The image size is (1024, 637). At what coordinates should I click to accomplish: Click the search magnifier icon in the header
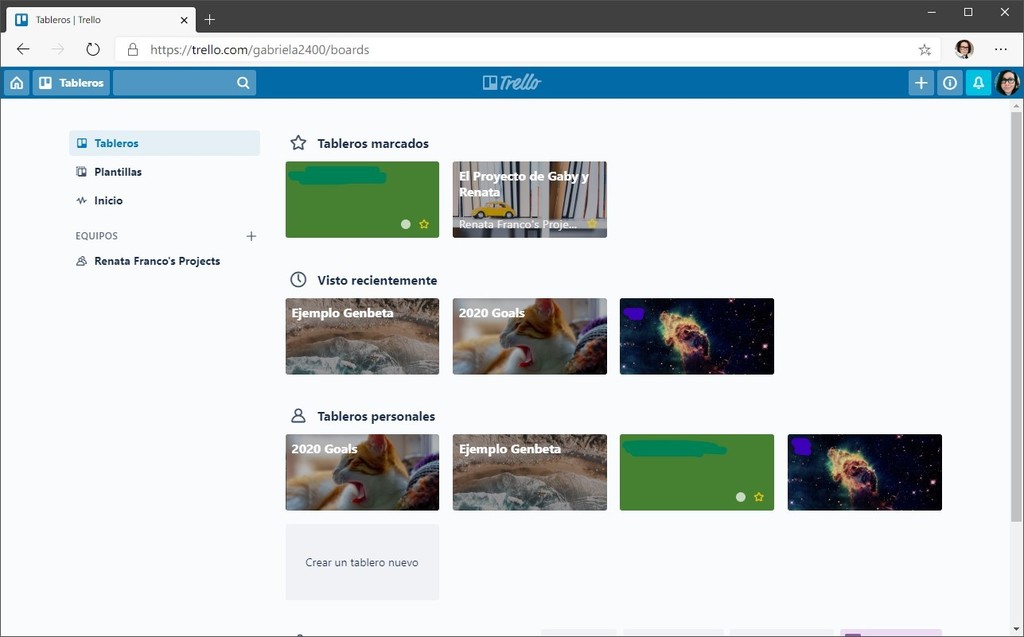point(242,82)
